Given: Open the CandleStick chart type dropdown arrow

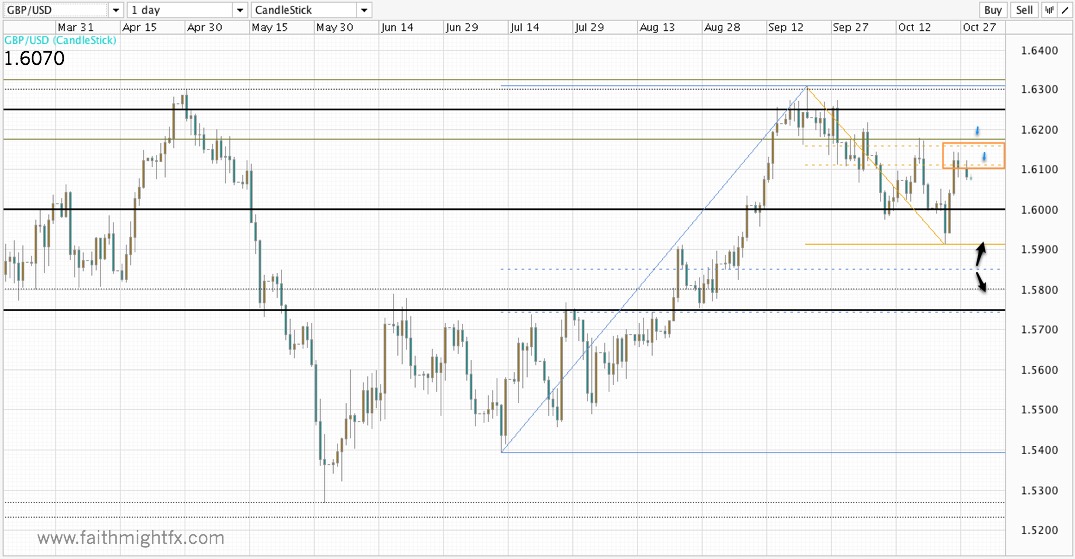Looking at the screenshot, I should pos(364,10).
